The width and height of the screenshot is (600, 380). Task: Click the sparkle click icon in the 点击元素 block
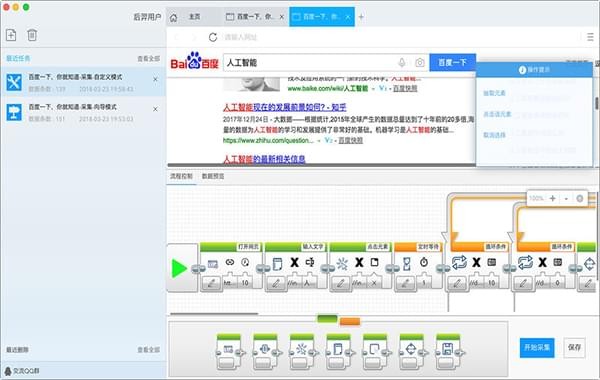[342, 263]
